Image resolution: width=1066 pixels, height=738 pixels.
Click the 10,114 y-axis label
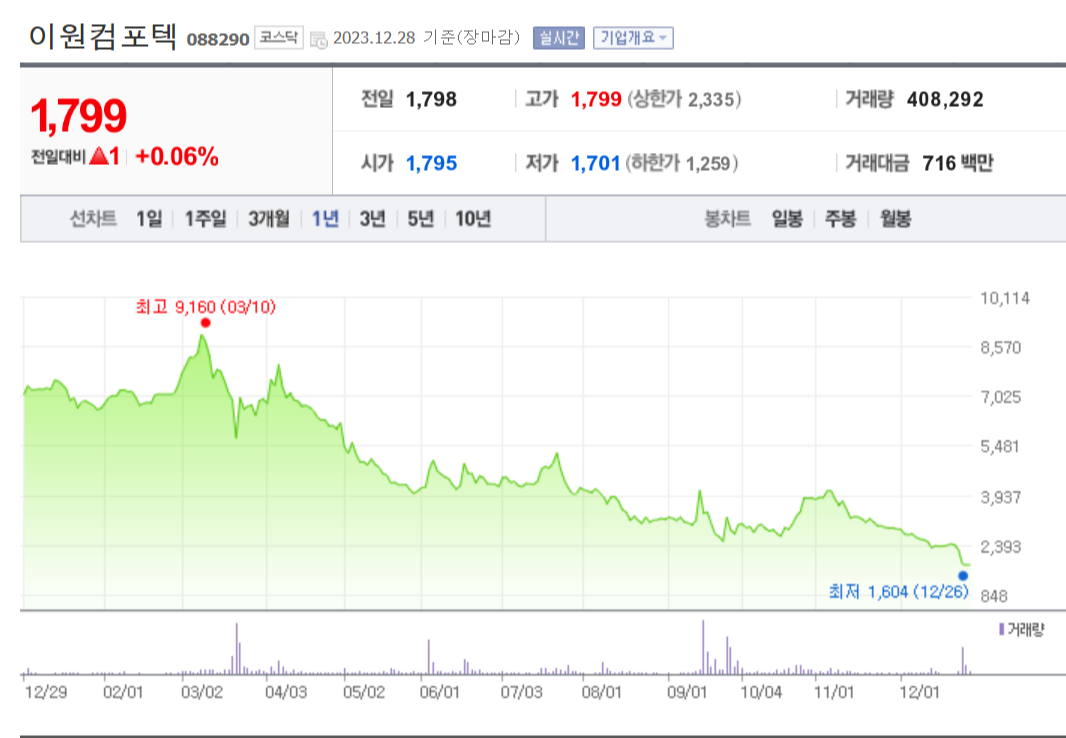pyautogui.click(x=1005, y=298)
